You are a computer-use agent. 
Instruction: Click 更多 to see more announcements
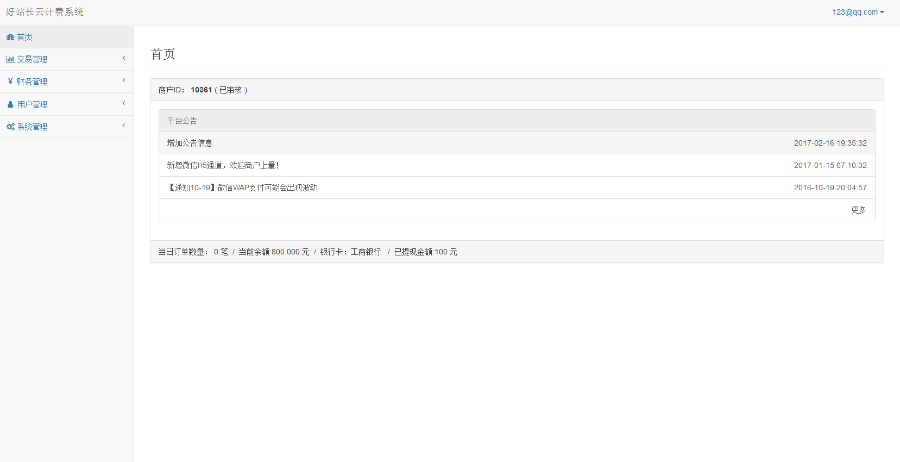tap(859, 210)
